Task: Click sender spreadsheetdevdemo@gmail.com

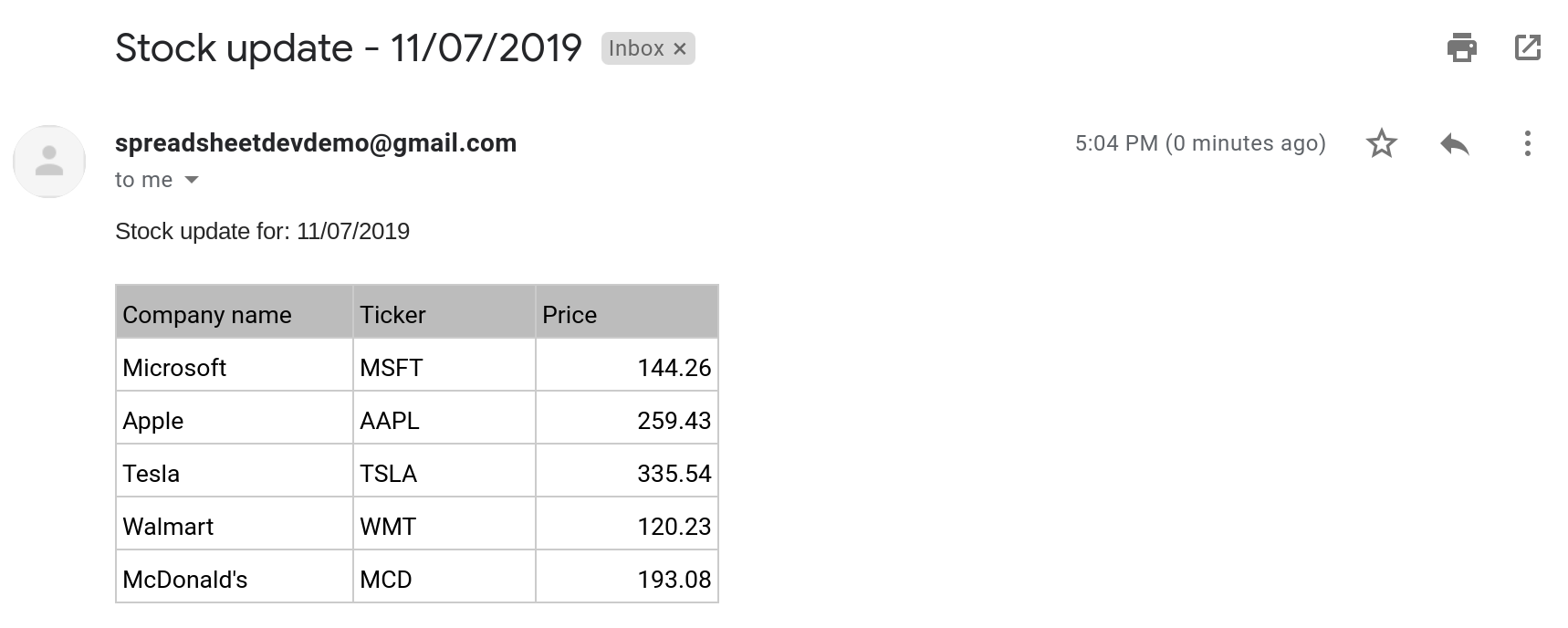Action: pos(316,143)
